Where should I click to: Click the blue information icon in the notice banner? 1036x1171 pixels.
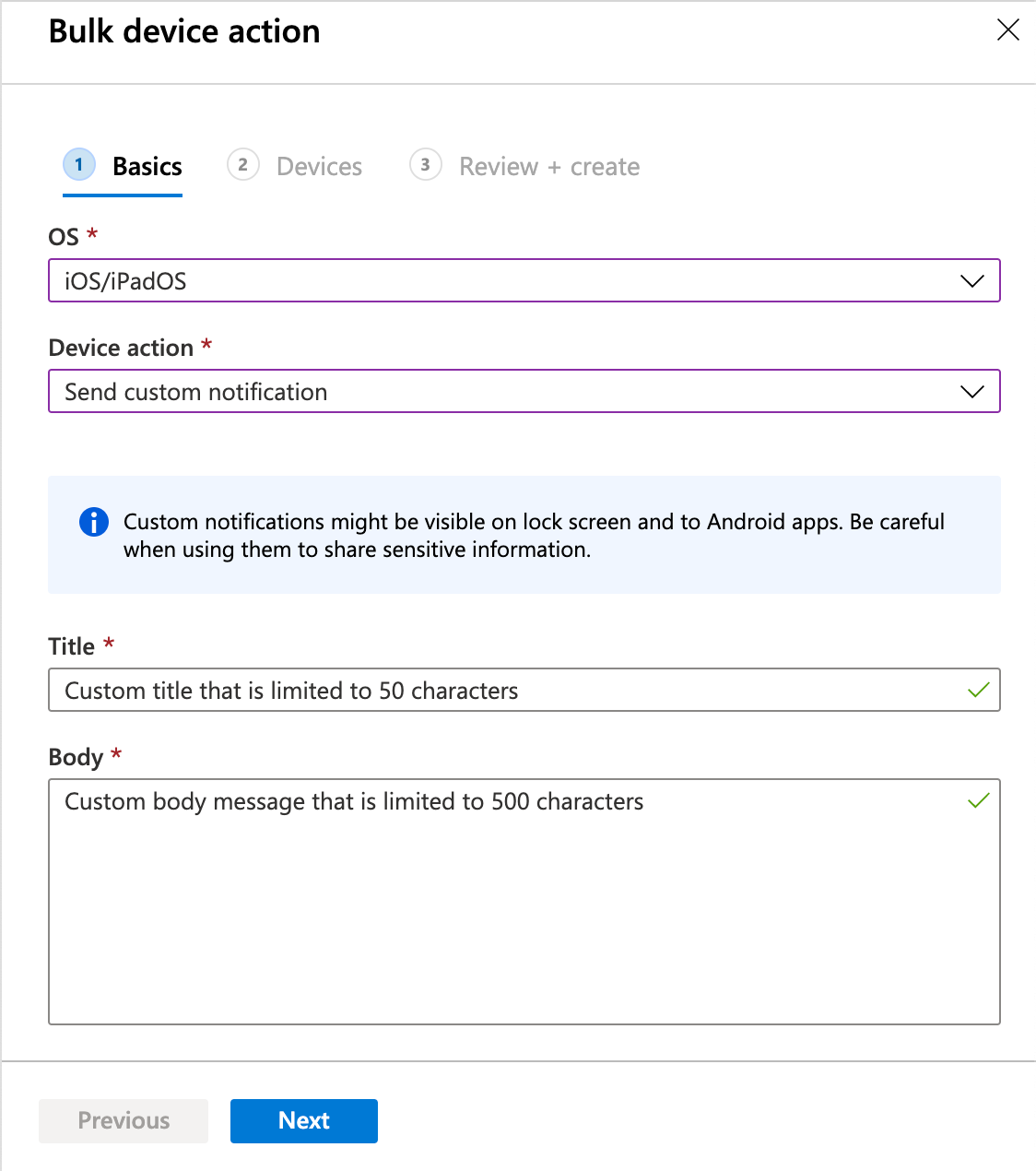93,522
